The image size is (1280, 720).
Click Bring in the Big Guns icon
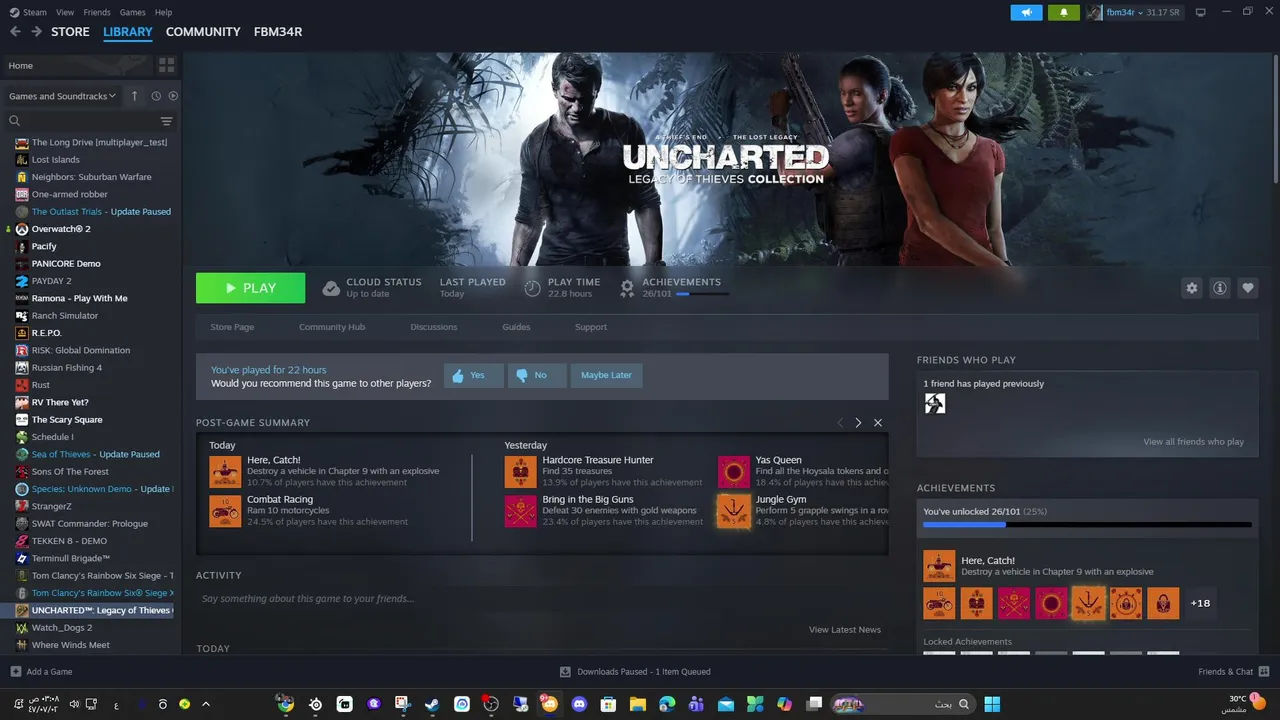click(520, 510)
